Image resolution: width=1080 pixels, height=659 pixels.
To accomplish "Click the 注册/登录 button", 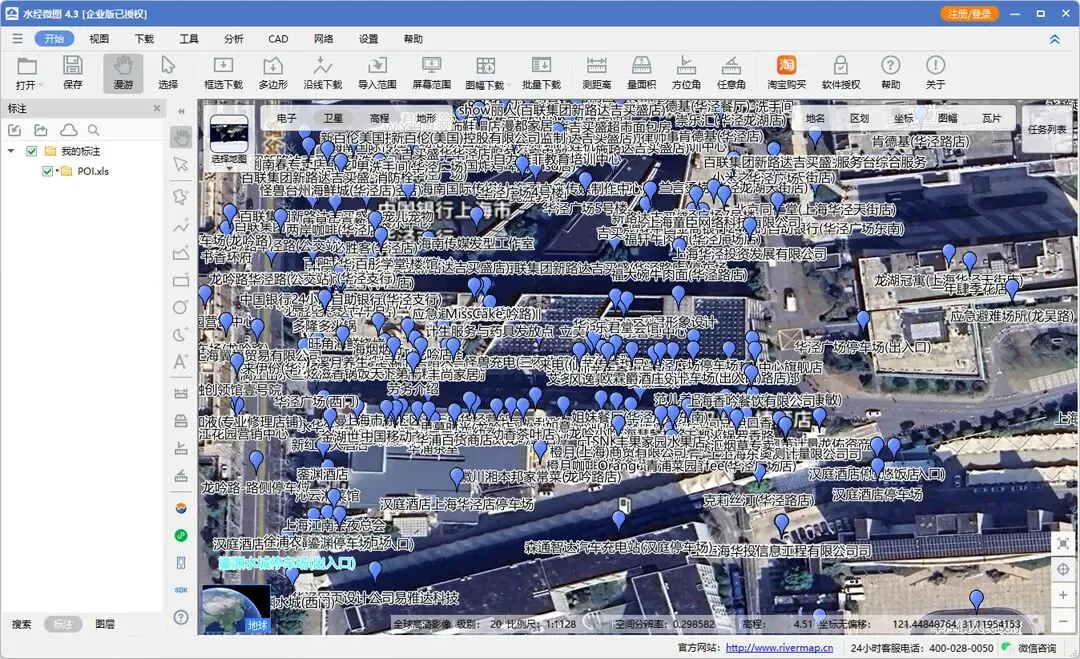I will tap(969, 14).
